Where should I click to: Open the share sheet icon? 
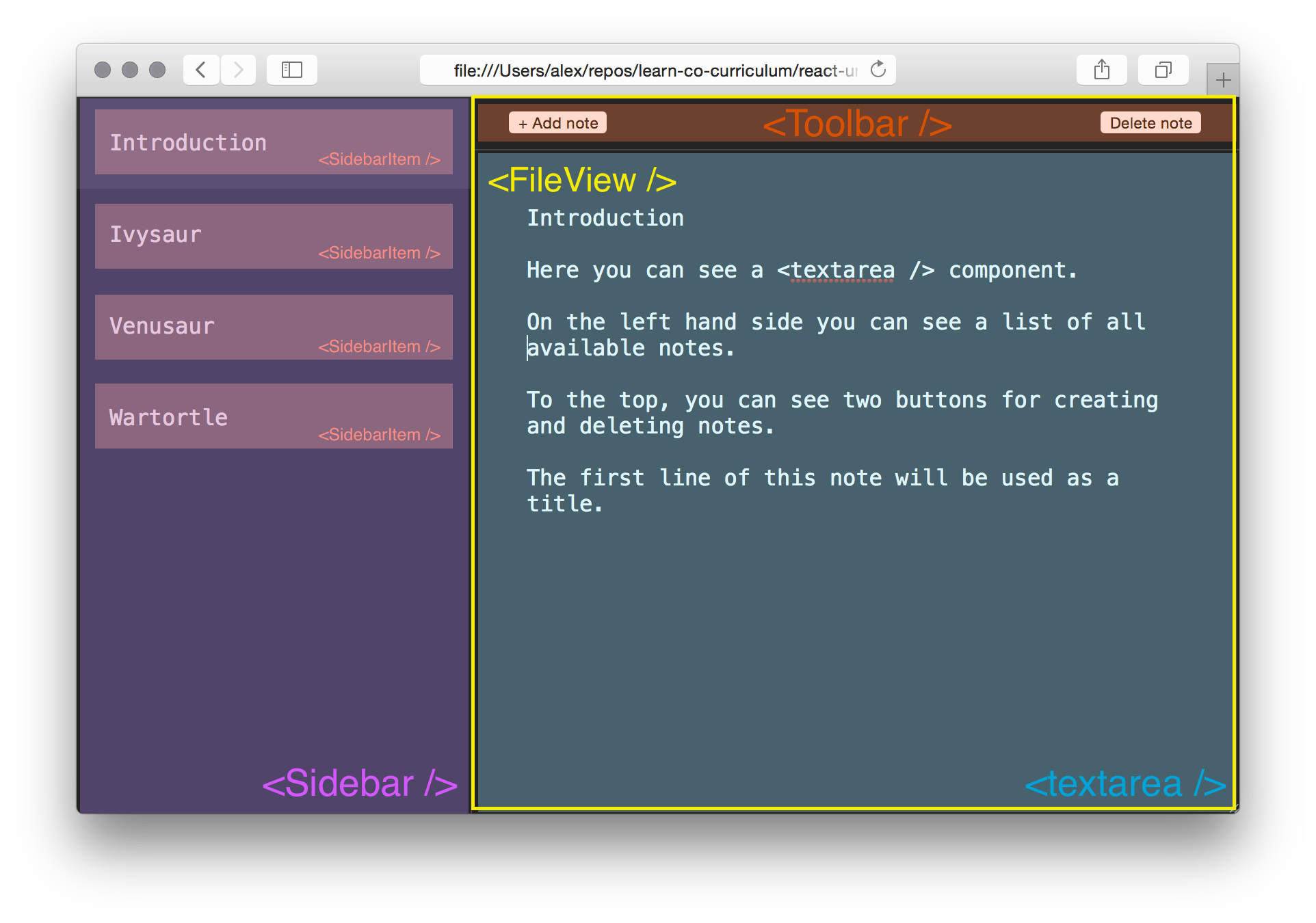1101,70
